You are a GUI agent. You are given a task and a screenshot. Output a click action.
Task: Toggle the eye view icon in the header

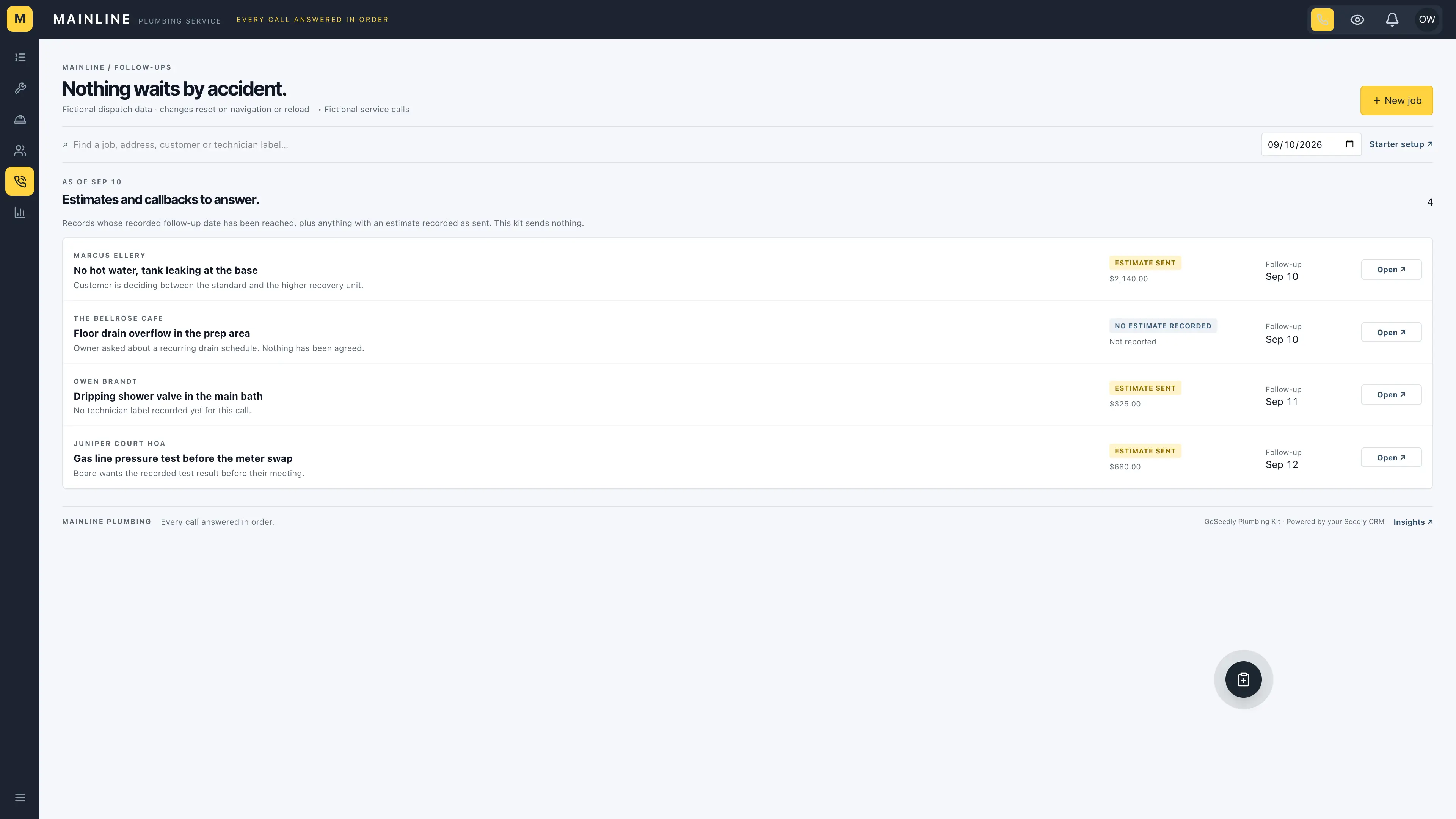1357,19
